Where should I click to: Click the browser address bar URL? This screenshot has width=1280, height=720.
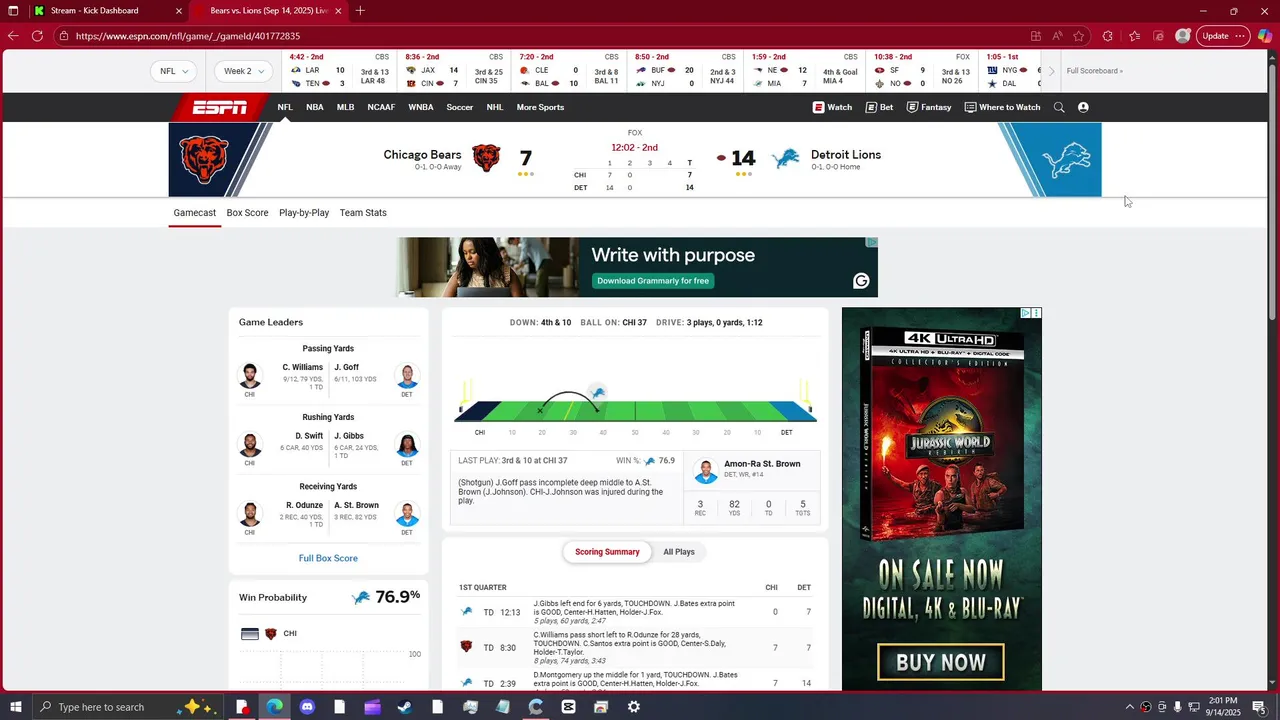(x=187, y=36)
